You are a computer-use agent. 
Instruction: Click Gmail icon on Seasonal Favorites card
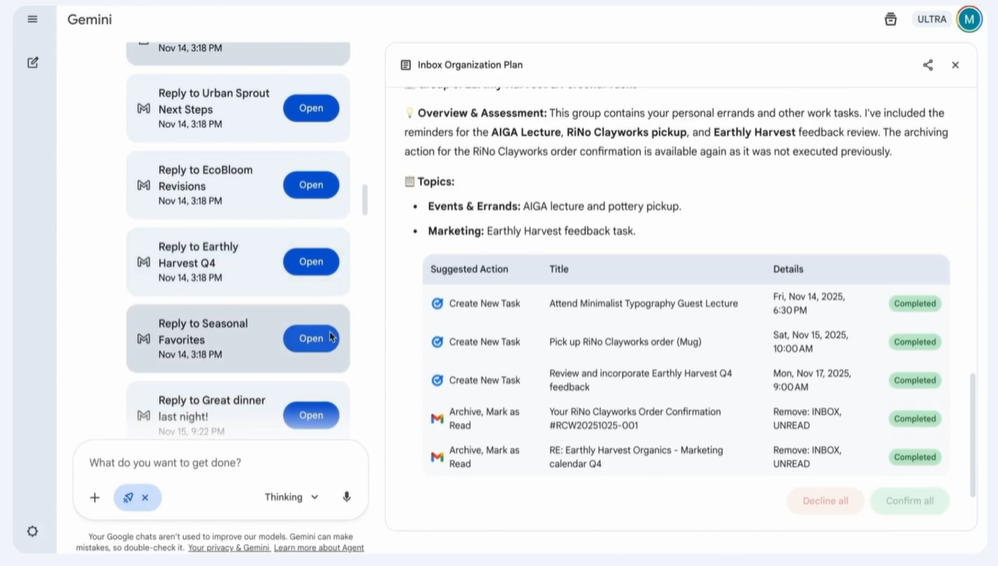click(144, 339)
